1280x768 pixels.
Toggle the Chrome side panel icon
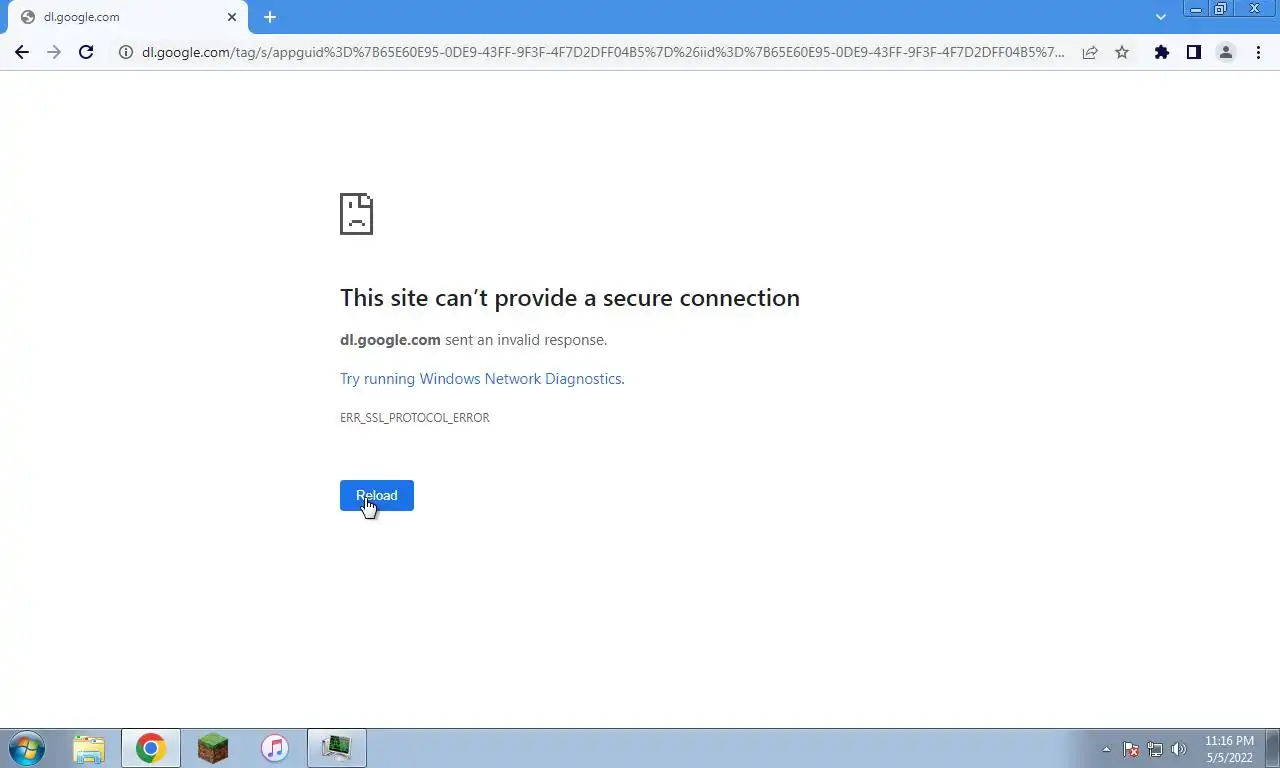coord(1193,52)
